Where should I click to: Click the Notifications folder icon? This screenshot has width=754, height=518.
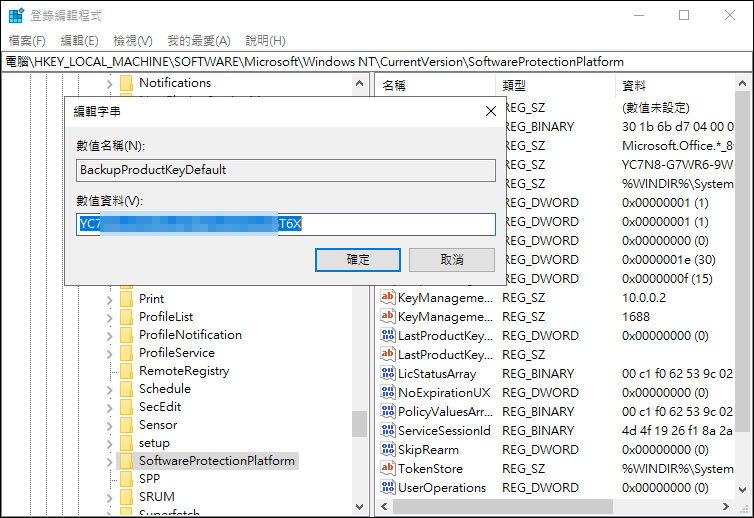(126, 83)
